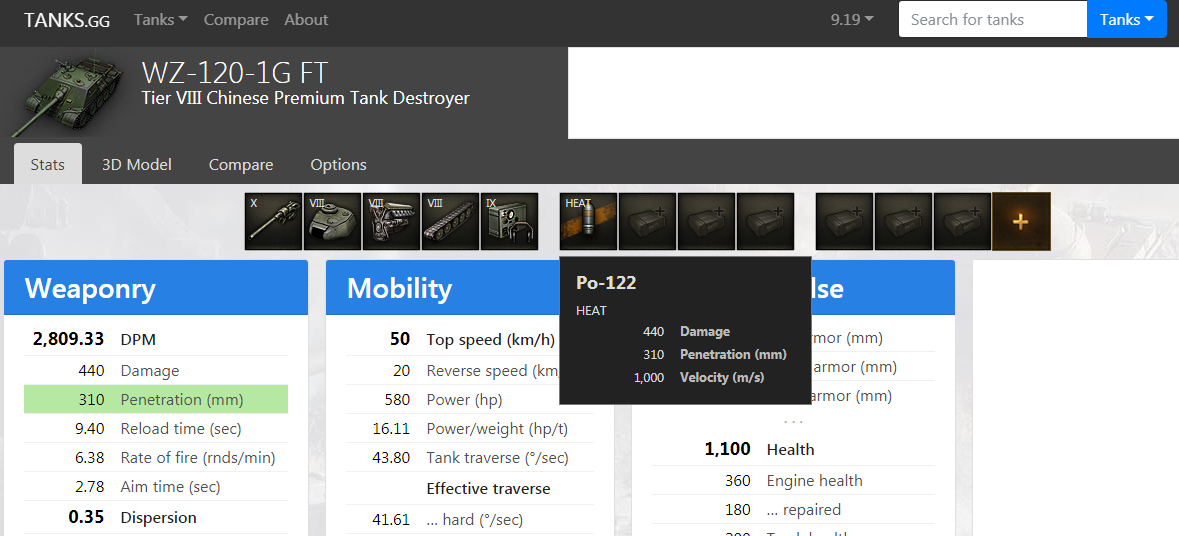This screenshot has width=1179, height=536.
Task: Select the 440 Damage row in Weaponry
Action: pyautogui.click(x=156, y=371)
